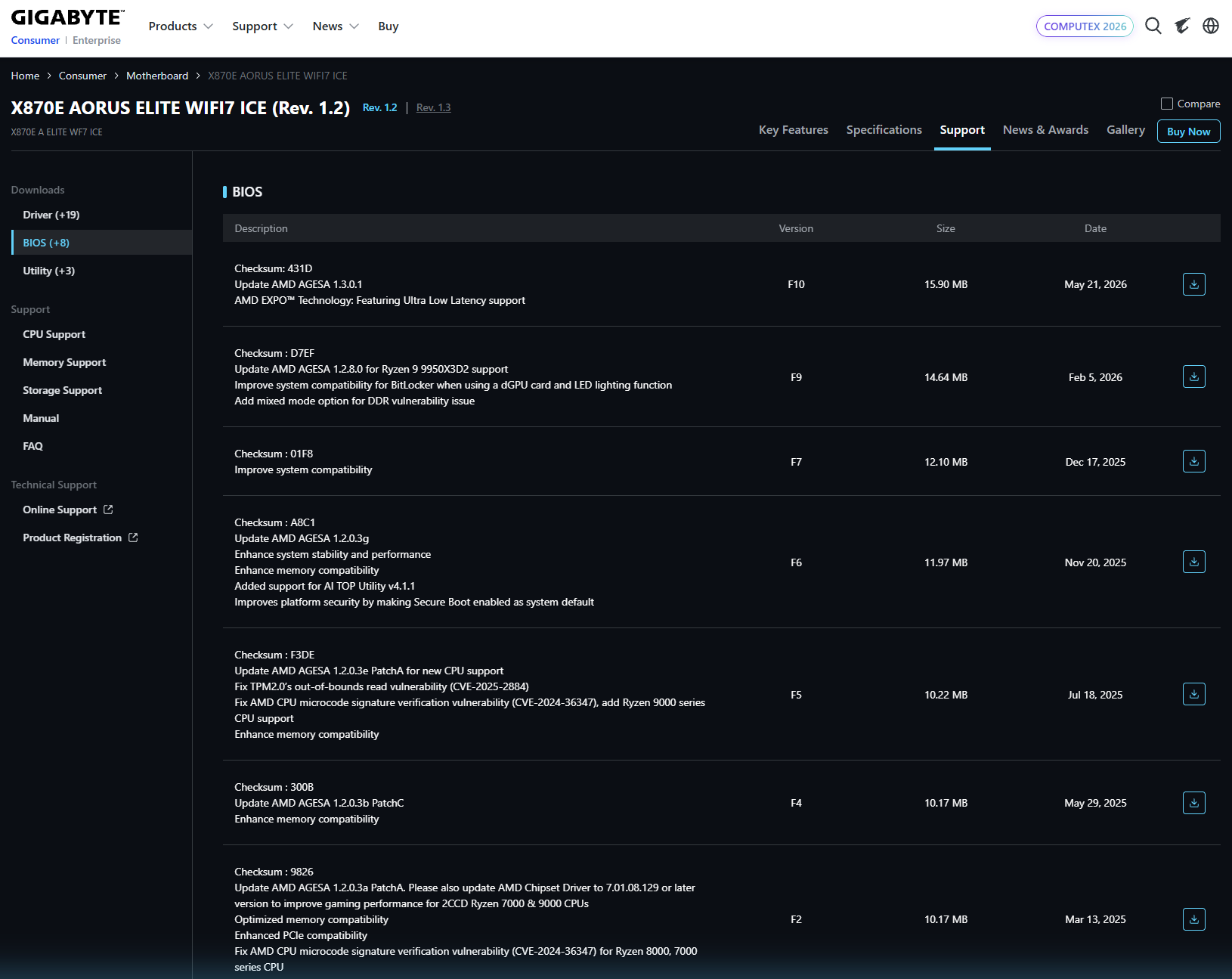Select the Rev. 1.2 revision link
Image resolution: width=1232 pixels, height=979 pixels.
pyautogui.click(x=379, y=107)
